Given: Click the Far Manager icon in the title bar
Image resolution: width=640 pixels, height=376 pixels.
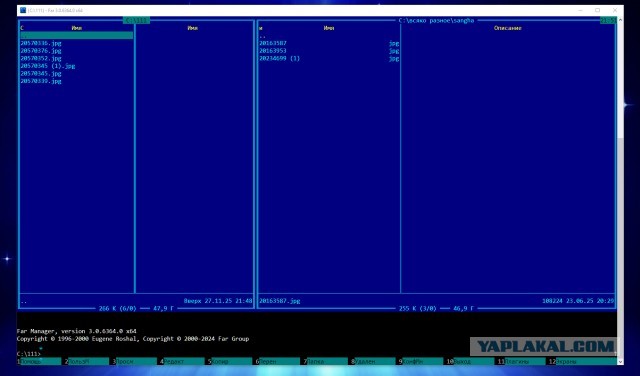Looking at the screenshot, I should 23,10.
